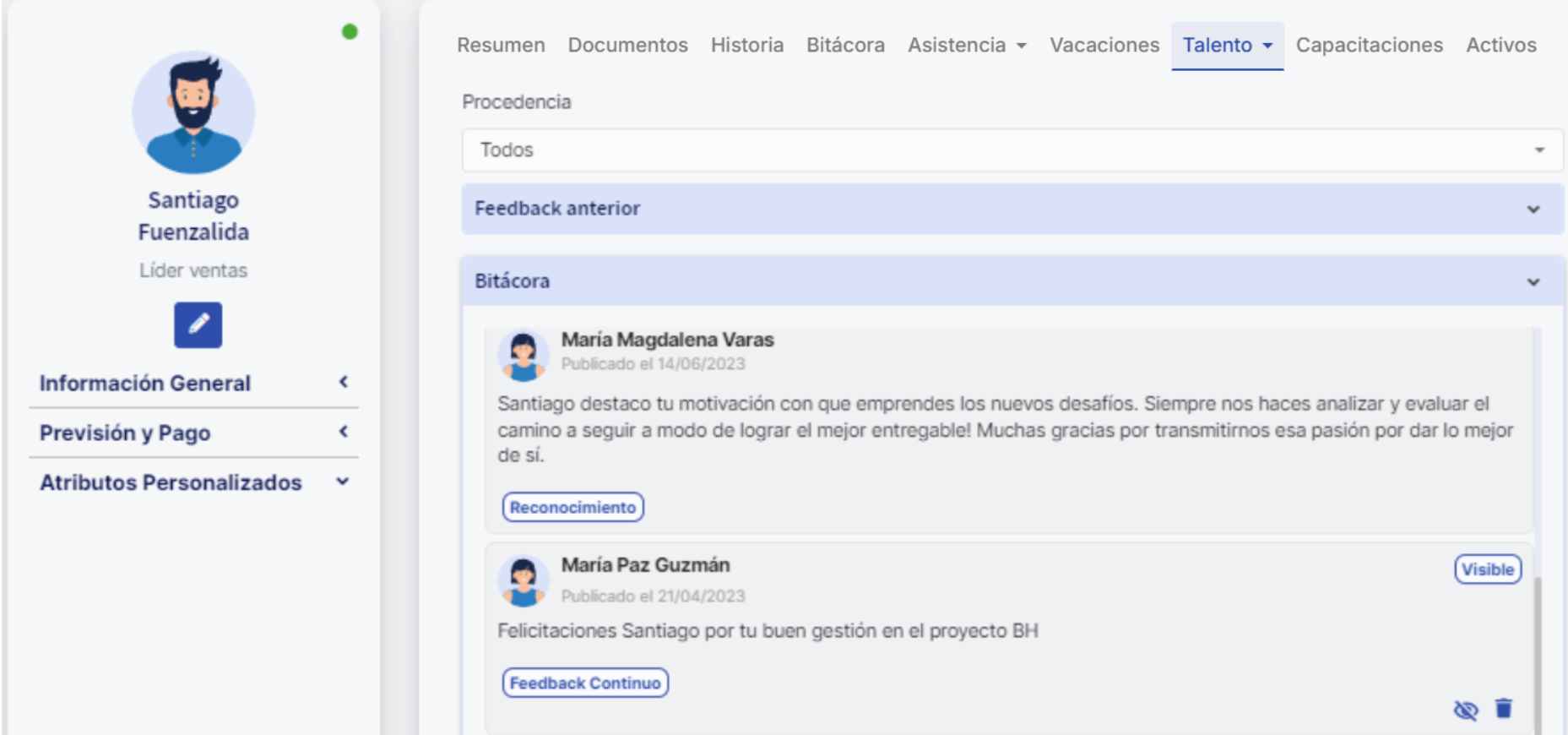1568x735 pixels.
Task: Open the Procedencia dropdown showing Todos
Action: point(1012,150)
